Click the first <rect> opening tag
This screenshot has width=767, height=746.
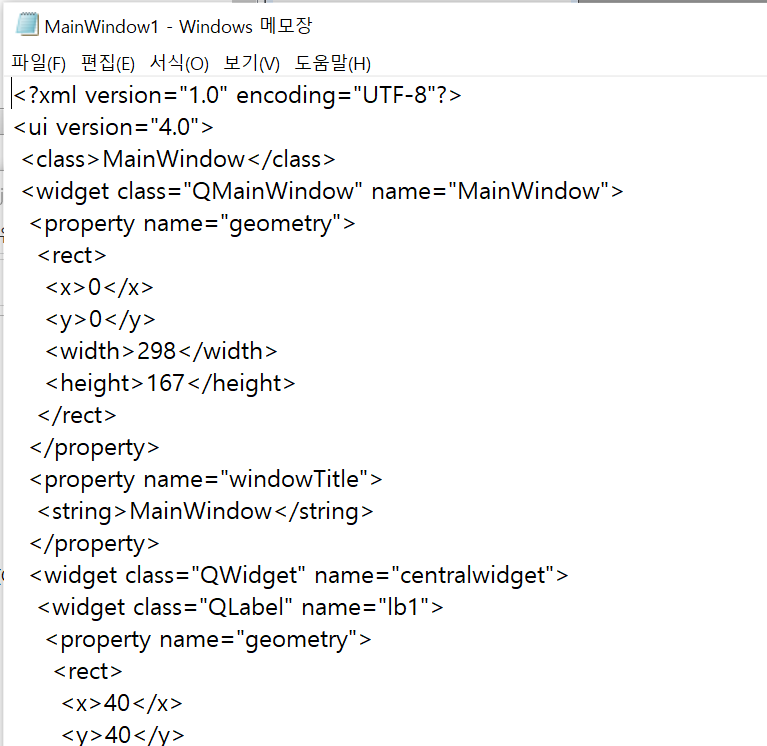(x=72, y=256)
